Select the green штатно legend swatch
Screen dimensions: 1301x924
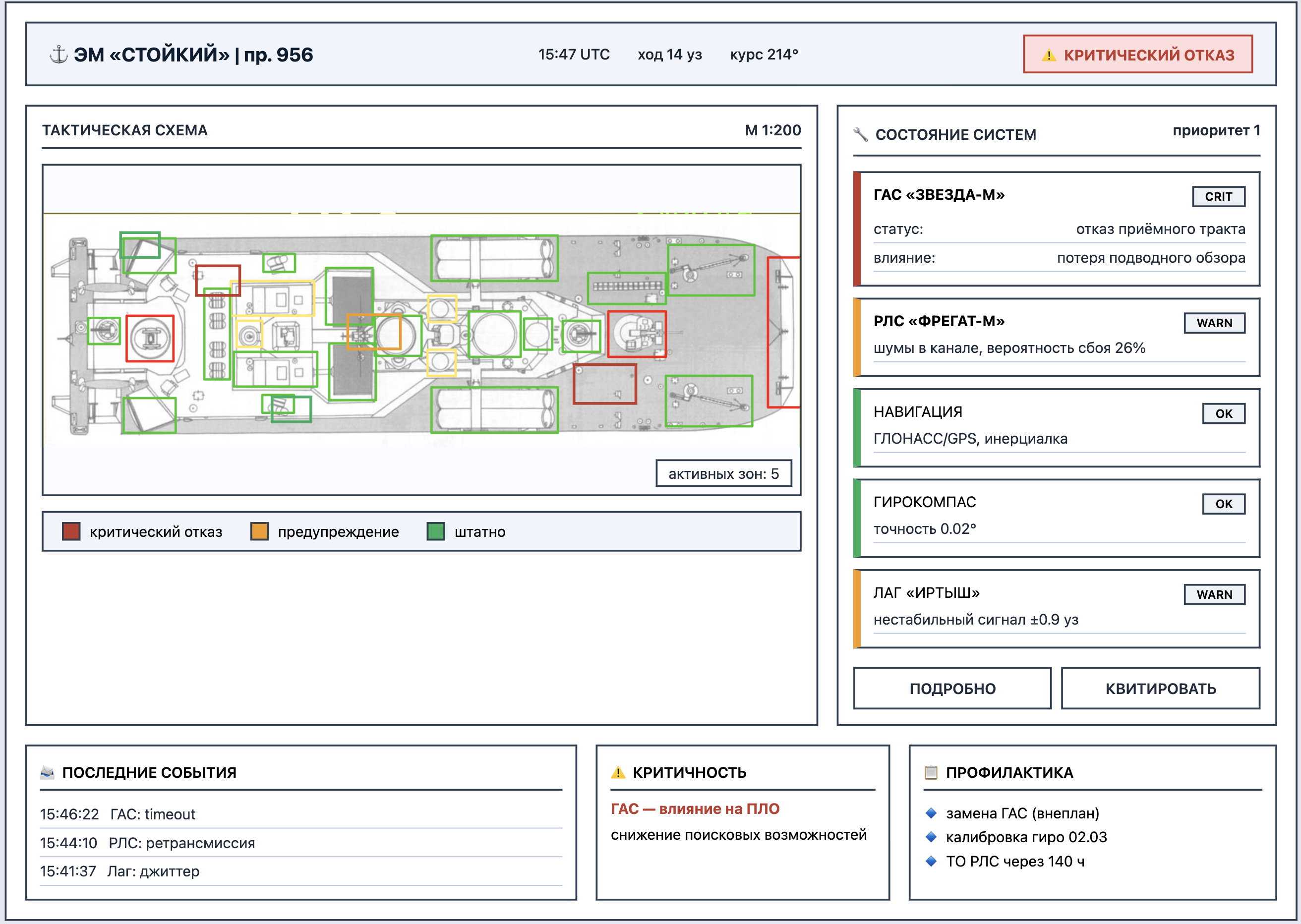pos(436,531)
